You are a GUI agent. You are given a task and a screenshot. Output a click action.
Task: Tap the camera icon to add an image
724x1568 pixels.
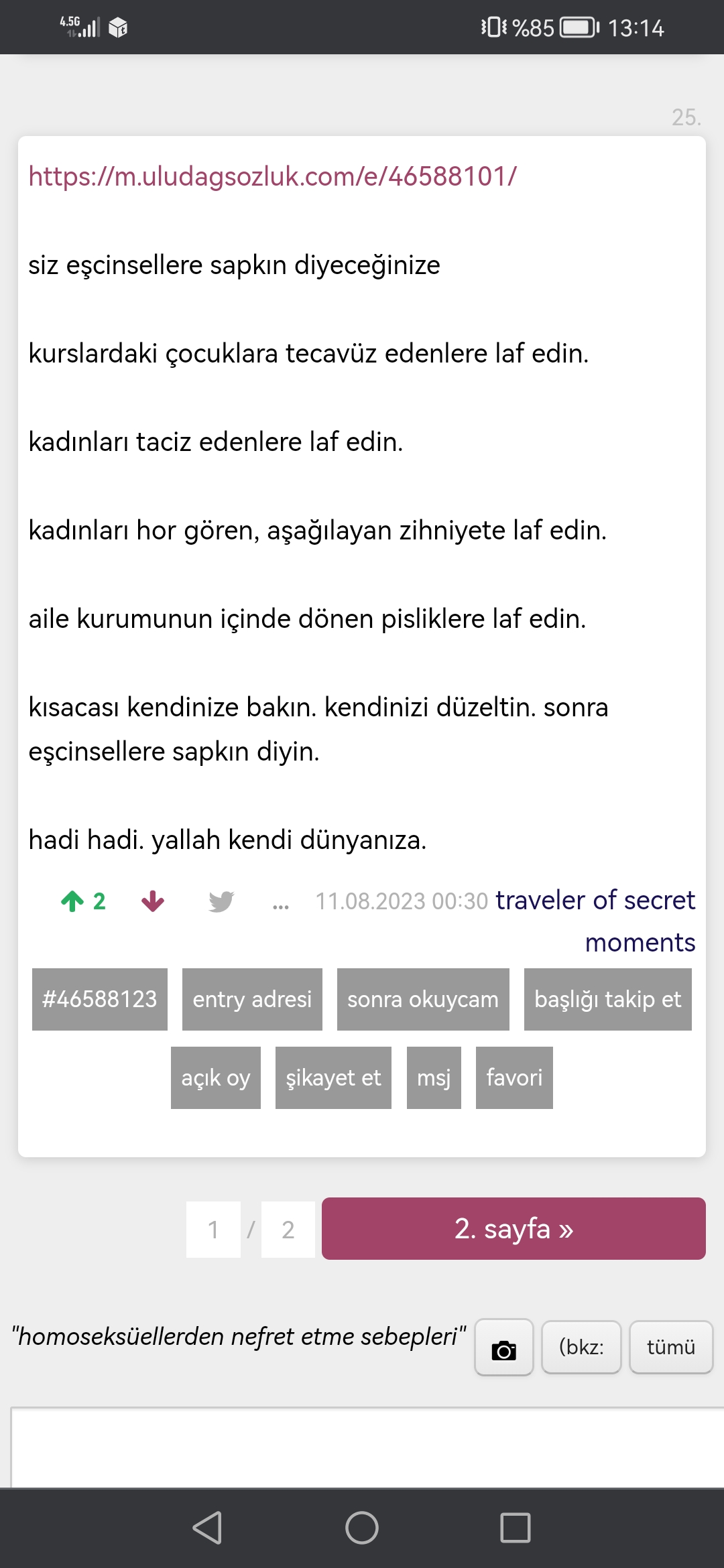tap(504, 1348)
